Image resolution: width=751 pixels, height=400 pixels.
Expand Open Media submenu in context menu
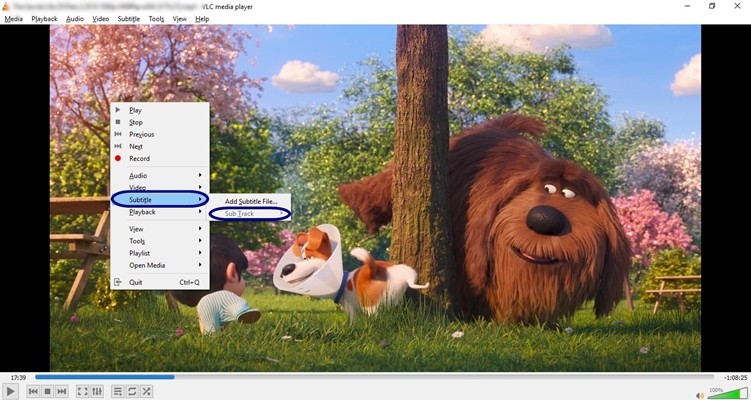159,265
